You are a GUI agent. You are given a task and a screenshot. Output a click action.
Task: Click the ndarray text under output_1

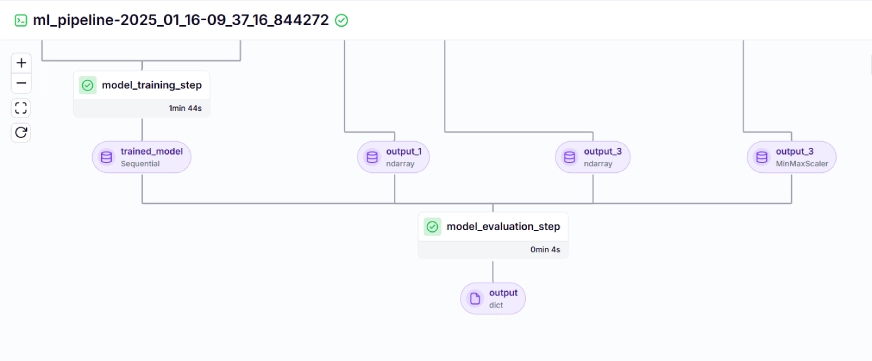tap(400, 164)
